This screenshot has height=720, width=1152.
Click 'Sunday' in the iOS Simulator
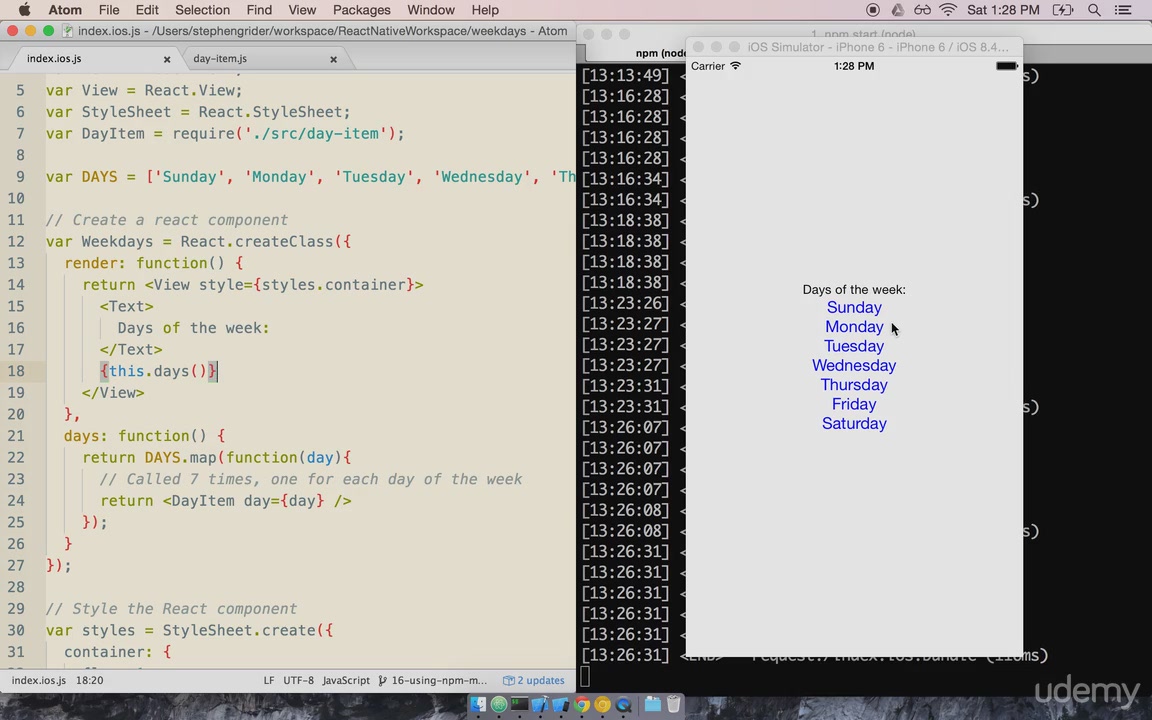coord(854,308)
